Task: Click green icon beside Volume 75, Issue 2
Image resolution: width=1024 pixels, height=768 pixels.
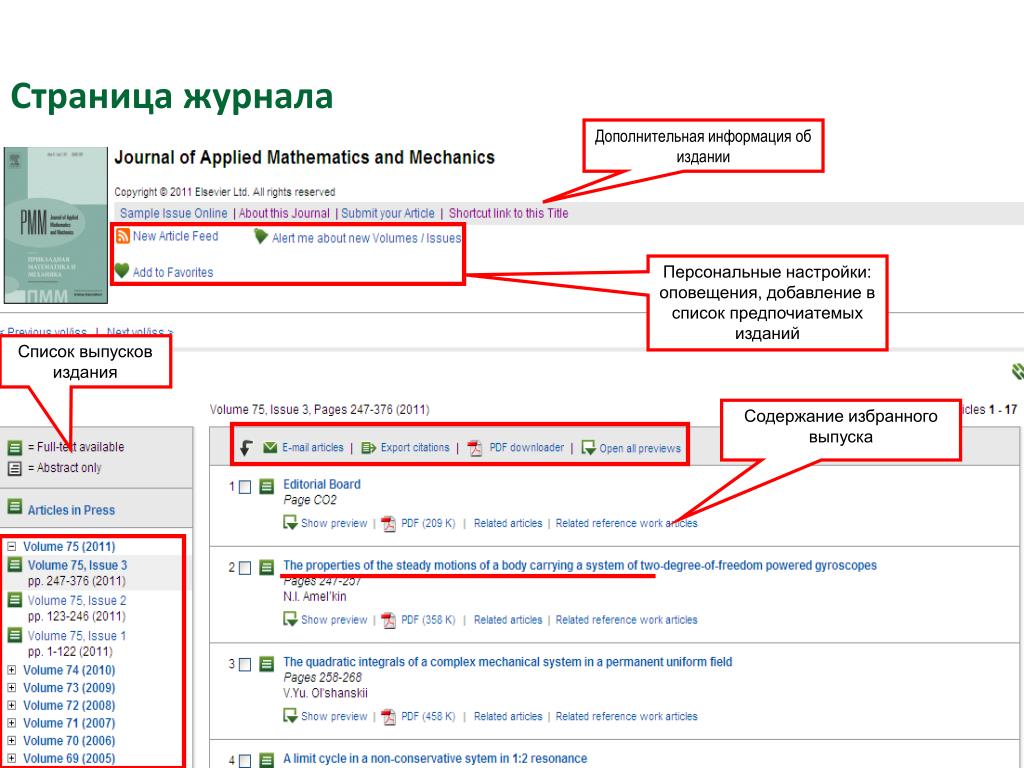Action: 14,600
